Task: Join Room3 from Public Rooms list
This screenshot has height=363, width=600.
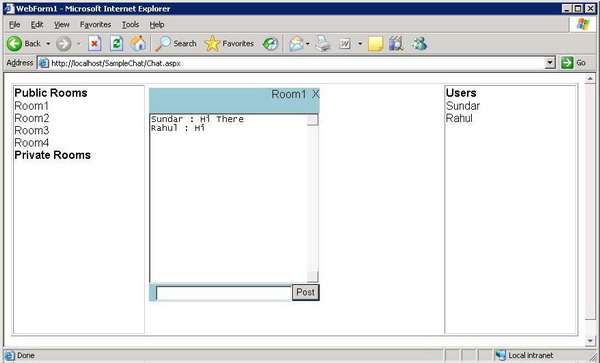Action: [x=32, y=130]
